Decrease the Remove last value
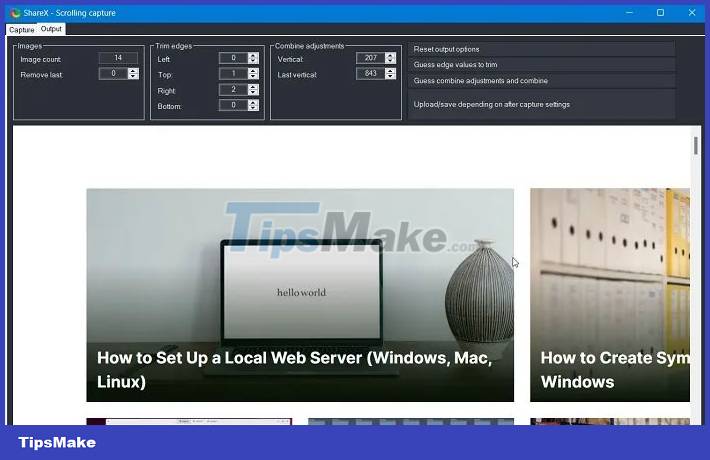The image size is (710, 460). tap(133, 76)
